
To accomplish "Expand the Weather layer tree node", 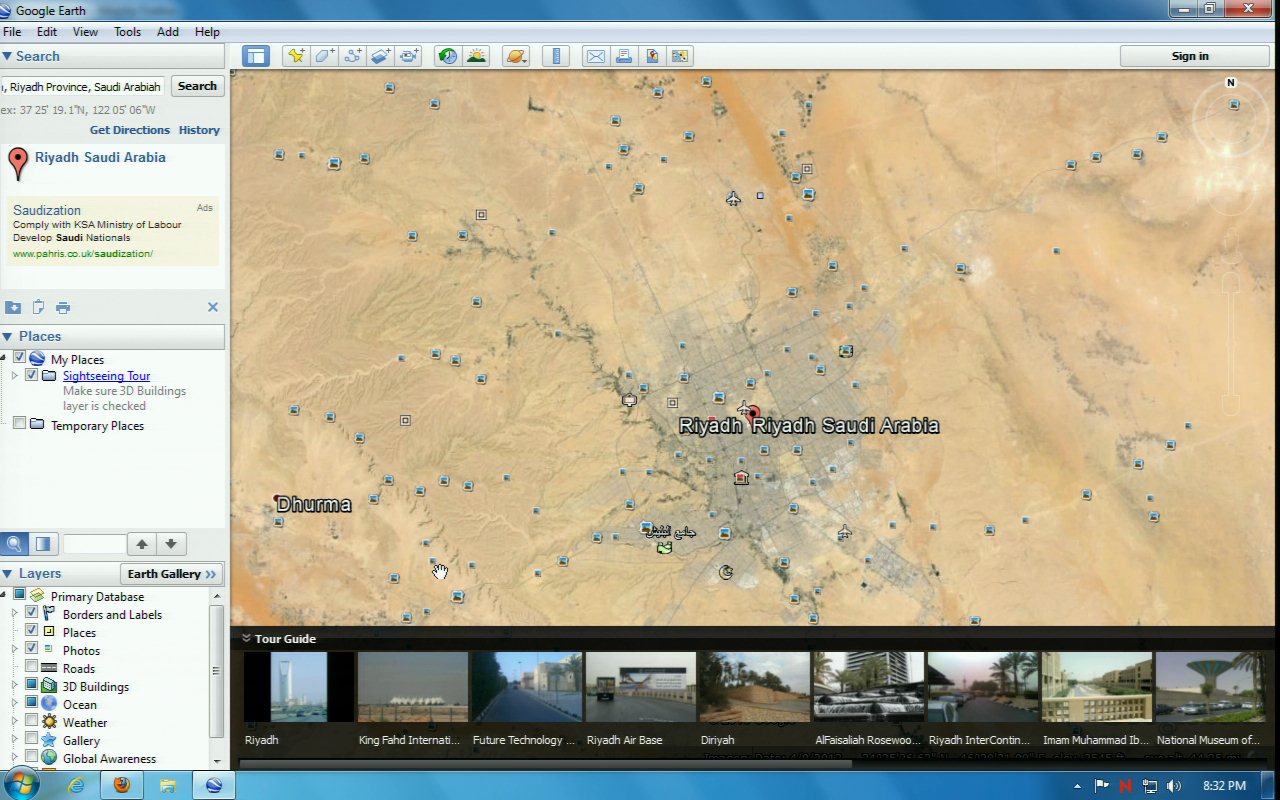I will [x=15, y=722].
